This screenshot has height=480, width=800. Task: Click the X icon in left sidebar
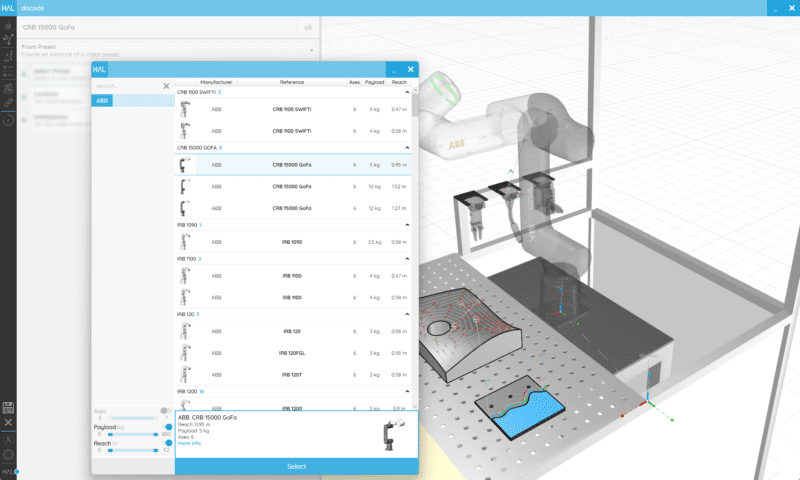[8, 423]
